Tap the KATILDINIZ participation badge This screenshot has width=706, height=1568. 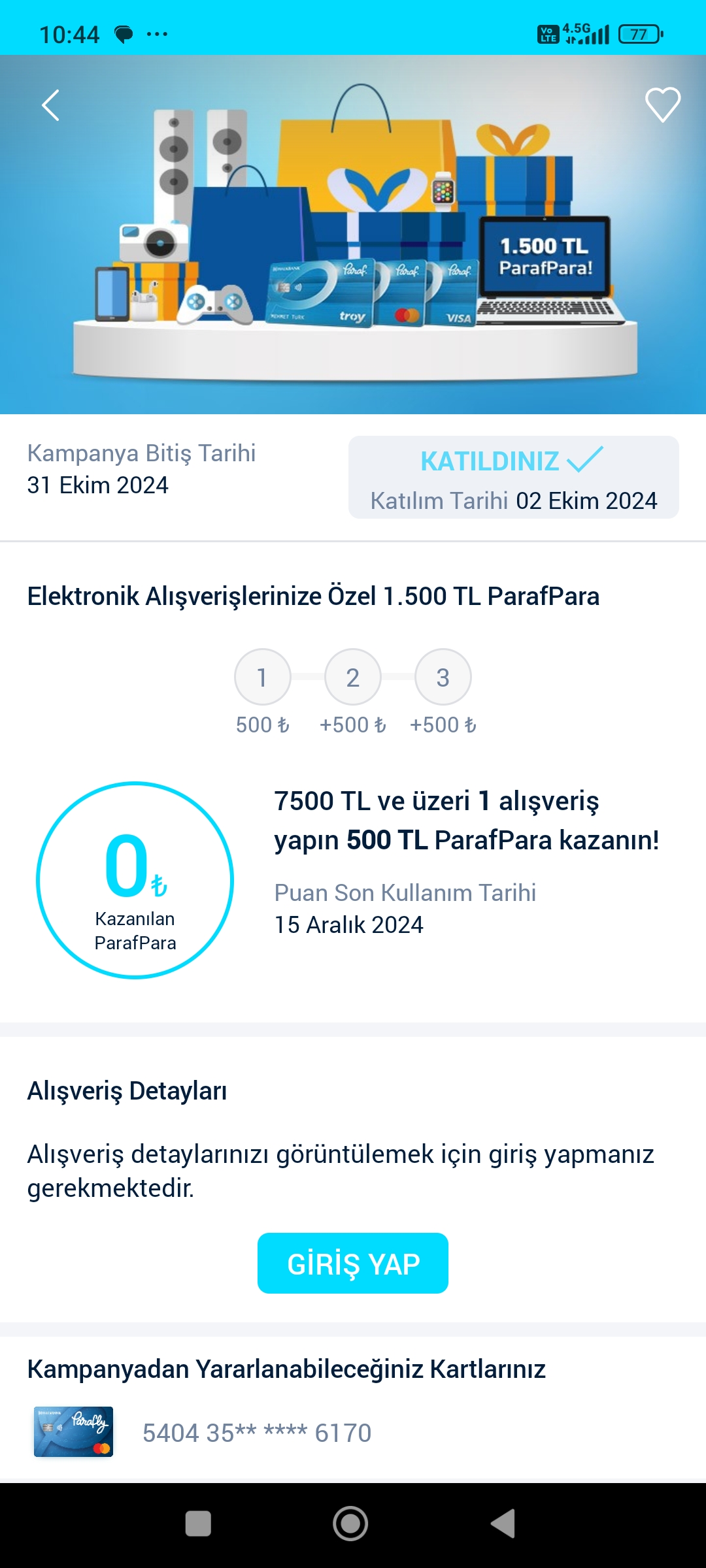[x=513, y=478]
